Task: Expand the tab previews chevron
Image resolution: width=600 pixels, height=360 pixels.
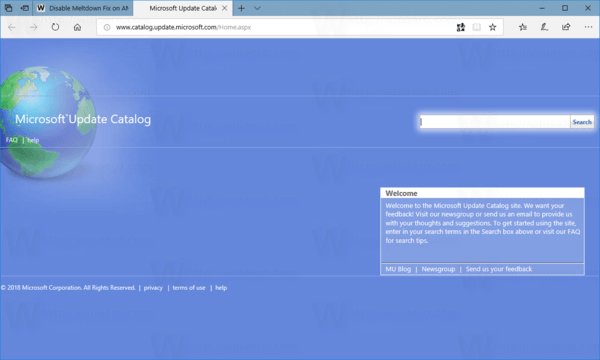Action: click(257, 8)
